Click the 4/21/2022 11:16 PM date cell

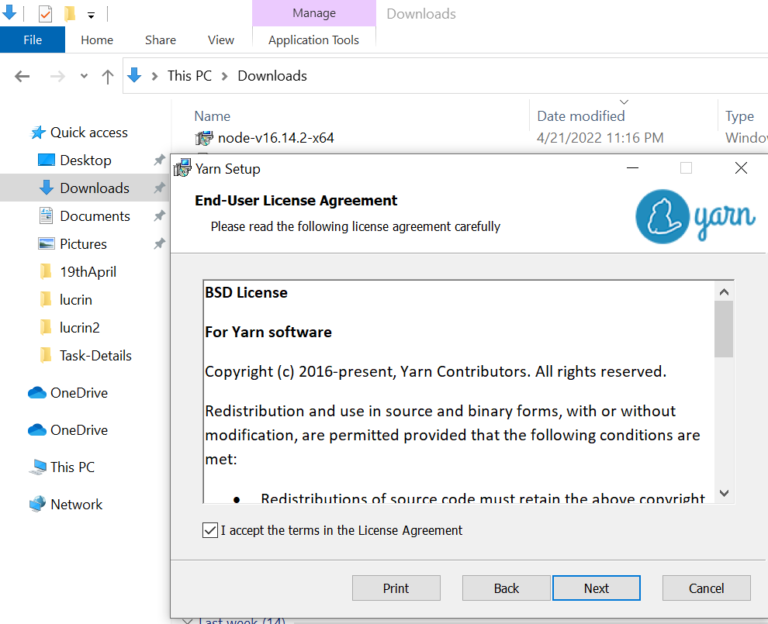pyautogui.click(x=600, y=138)
